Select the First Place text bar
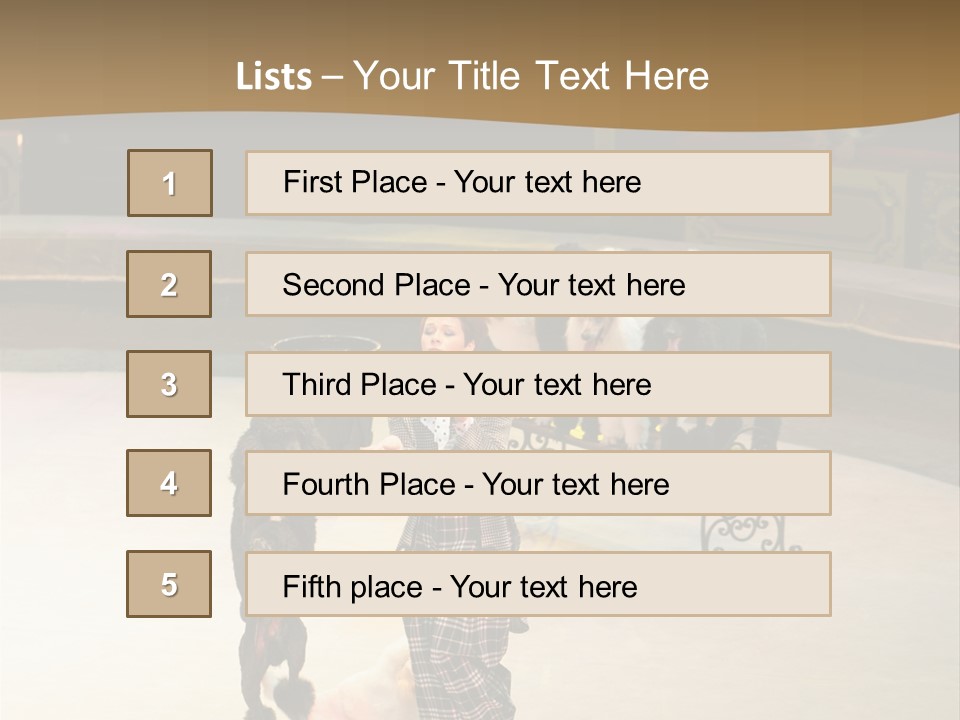960x720 pixels. click(538, 183)
